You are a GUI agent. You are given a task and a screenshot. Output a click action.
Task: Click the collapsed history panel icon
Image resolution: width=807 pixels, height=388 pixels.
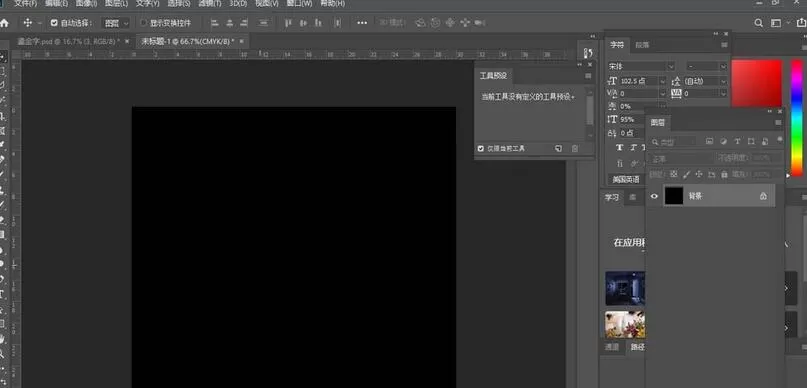point(589,54)
